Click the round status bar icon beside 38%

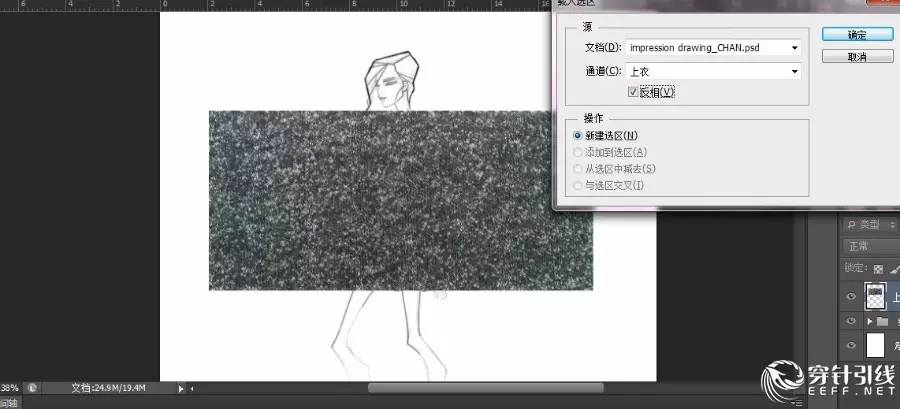(33, 388)
